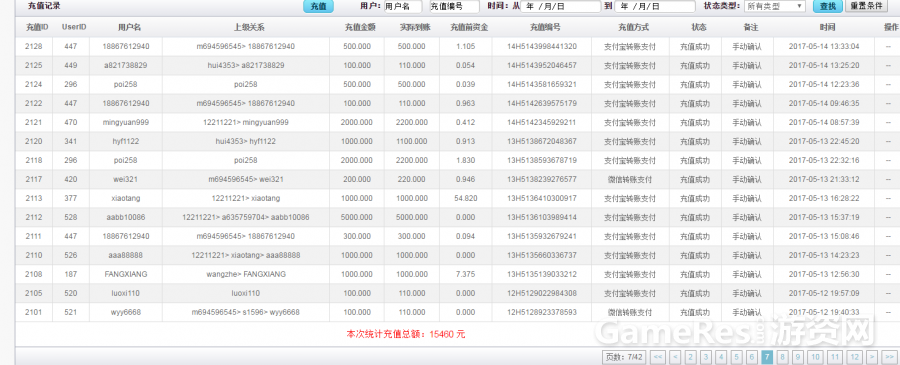Viewport: 900px width, 365px height.
Task: Go to first page with << button
Action: [658, 357]
